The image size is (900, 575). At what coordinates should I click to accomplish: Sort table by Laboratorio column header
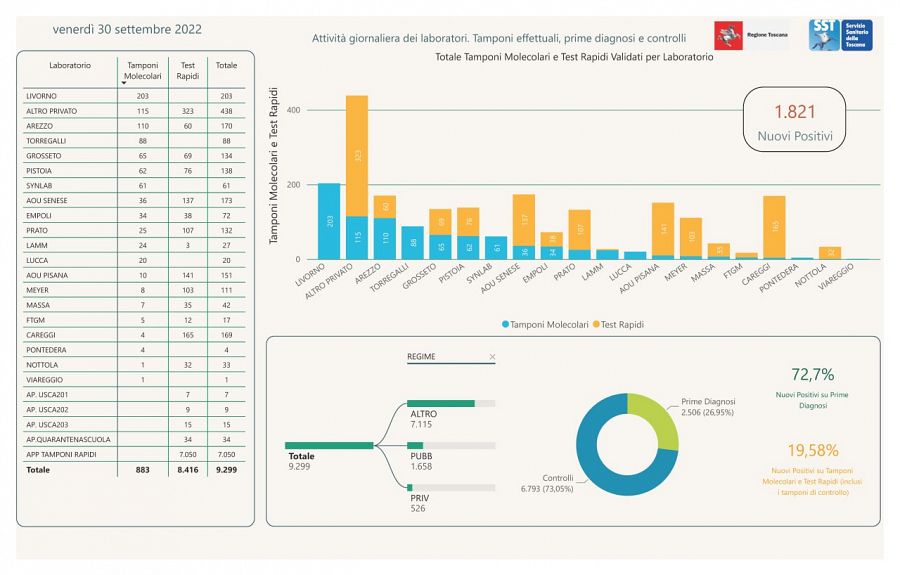70,66
